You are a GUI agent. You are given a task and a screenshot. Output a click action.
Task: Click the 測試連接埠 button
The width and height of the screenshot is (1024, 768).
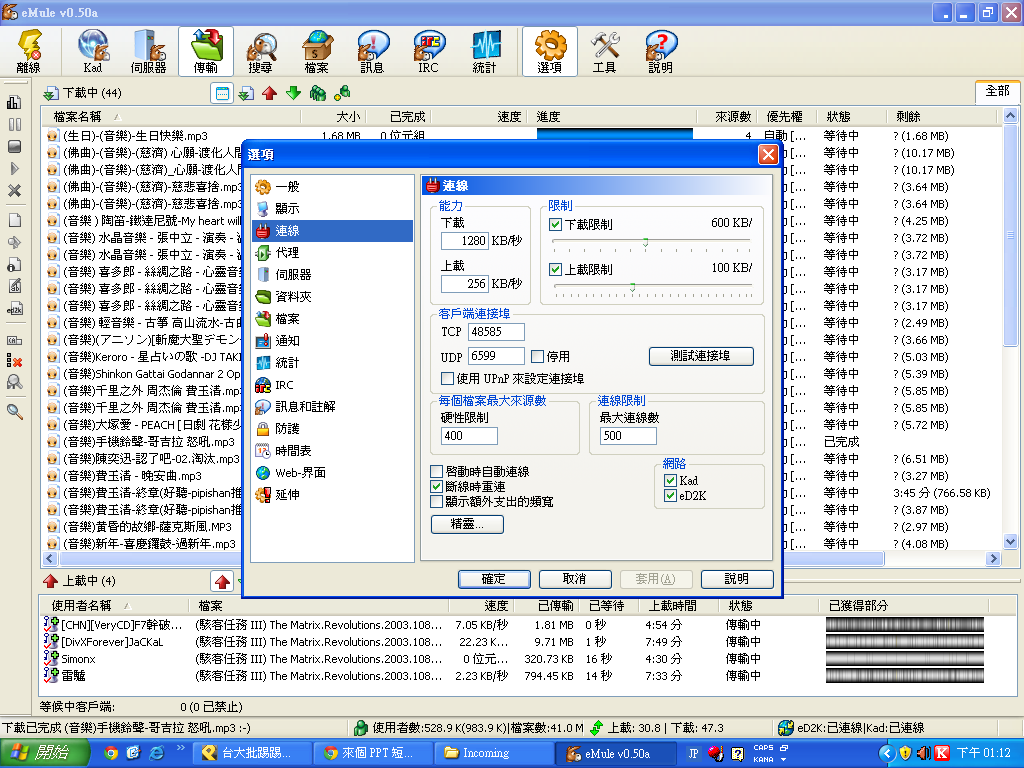click(x=701, y=356)
